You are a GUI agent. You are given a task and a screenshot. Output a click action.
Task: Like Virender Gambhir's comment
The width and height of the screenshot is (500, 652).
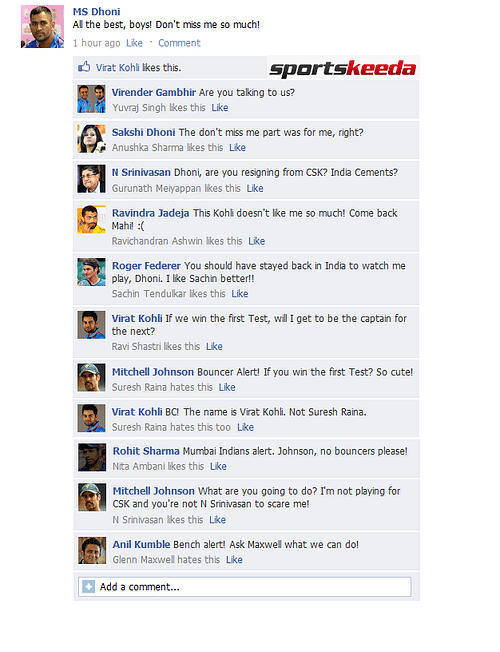(x=220, y=108)
